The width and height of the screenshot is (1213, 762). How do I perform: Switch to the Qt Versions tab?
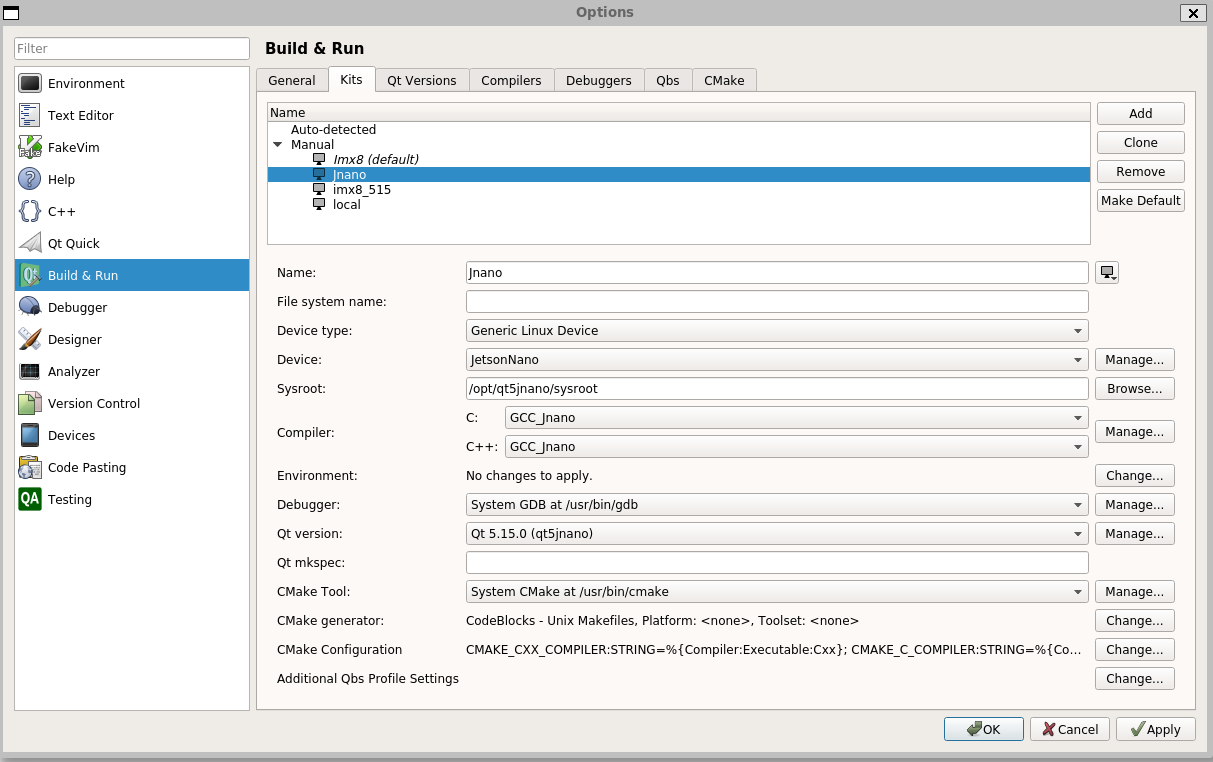click(422, 81)
